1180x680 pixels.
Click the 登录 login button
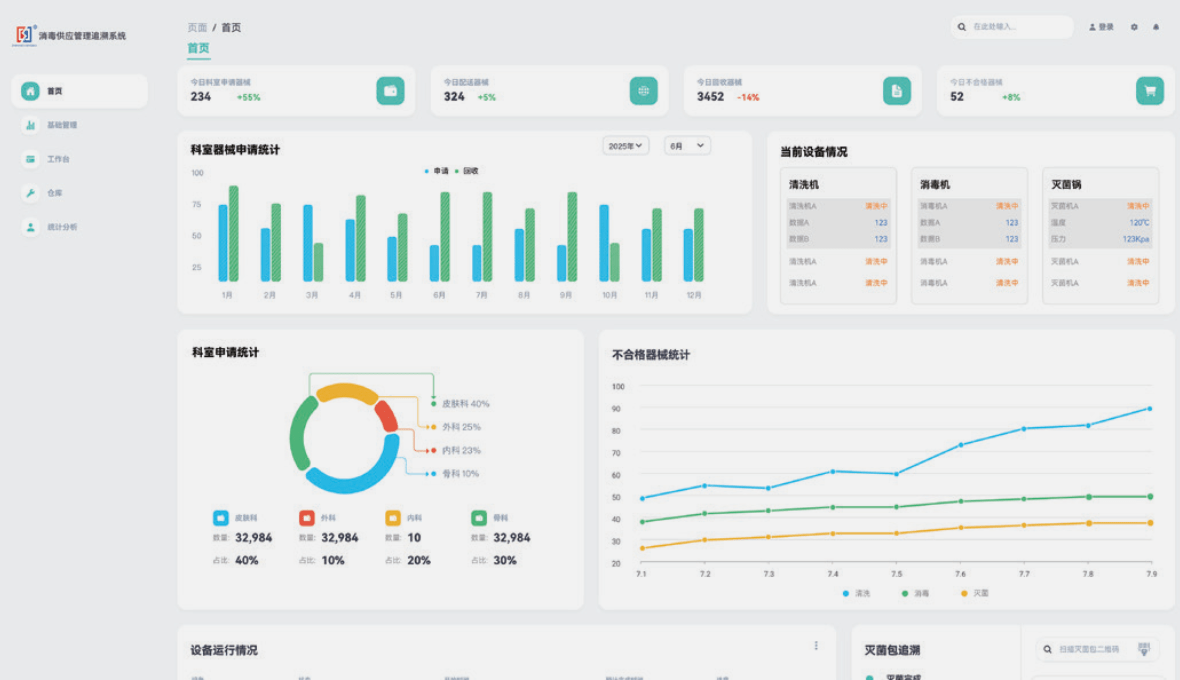click(x=1101, y=27)
